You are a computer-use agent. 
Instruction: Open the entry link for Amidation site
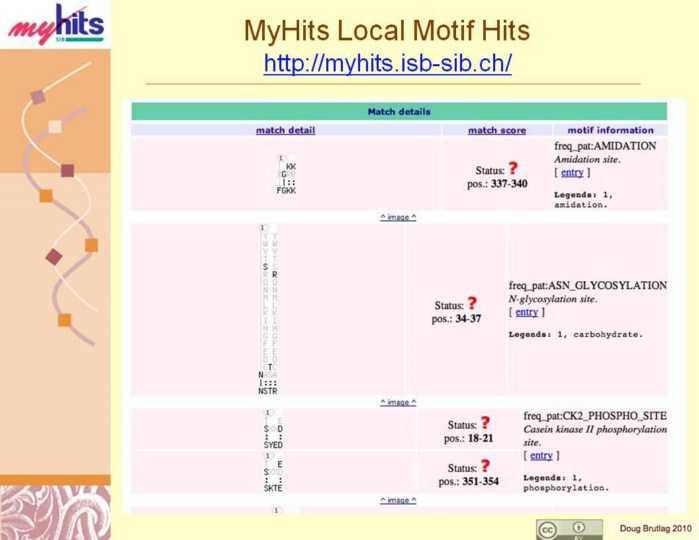point(572,173)
